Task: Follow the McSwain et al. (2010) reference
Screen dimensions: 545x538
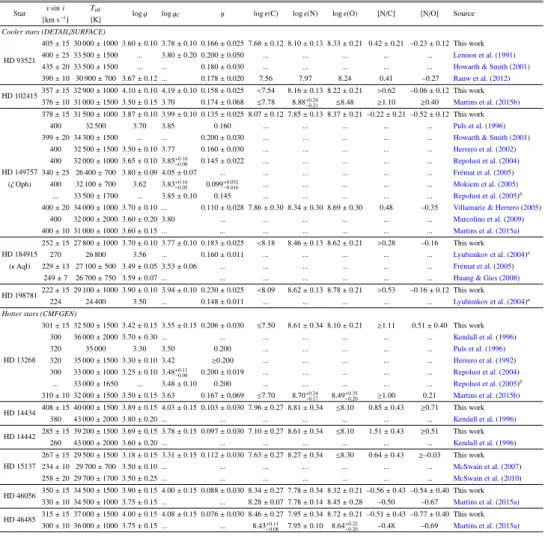Action: pos(487,479)
